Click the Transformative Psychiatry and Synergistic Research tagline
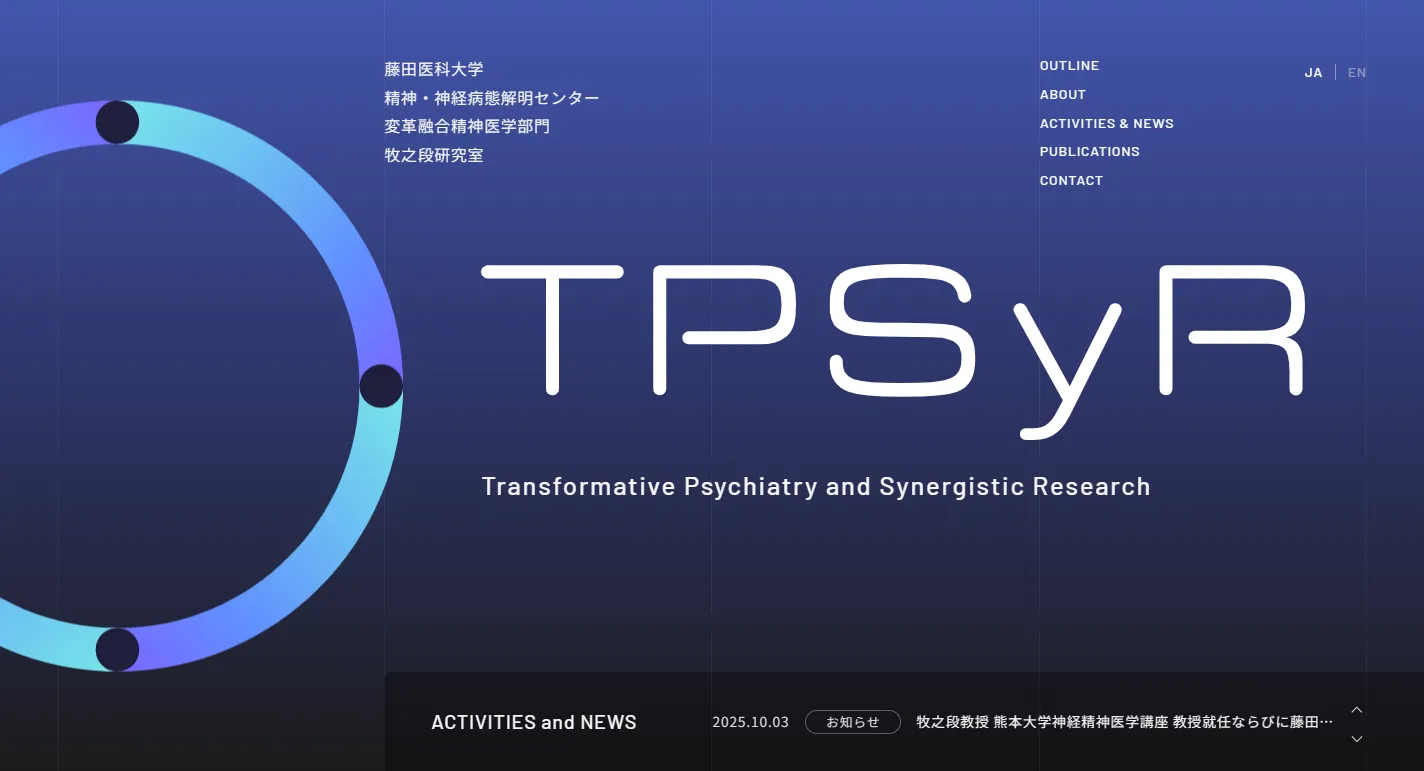This screenshot has width=1424, height=771. click(x=816, y=487)
